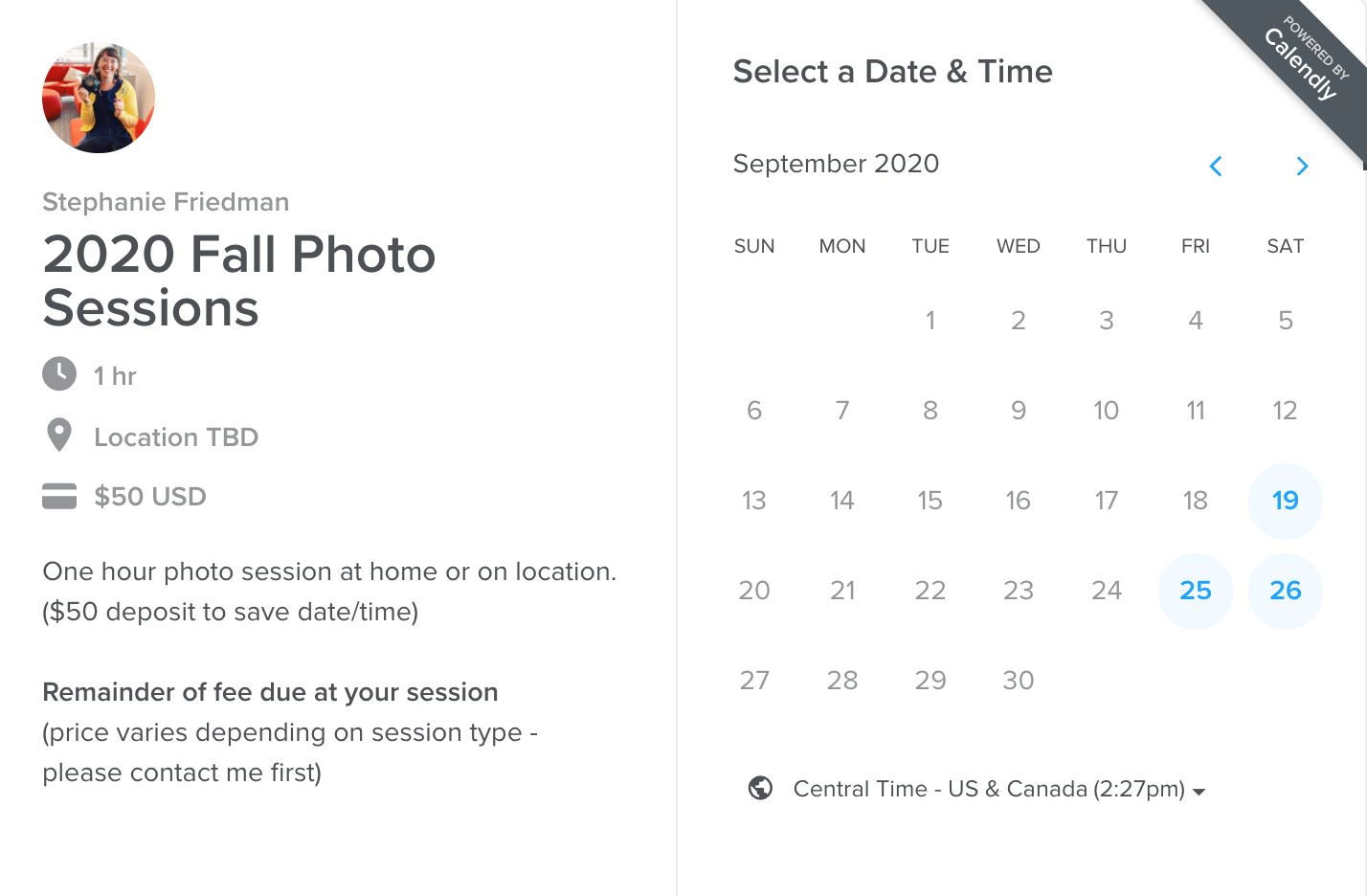Click unavailable date September 1
The image size is (1367, 896).
coord(930,321)
